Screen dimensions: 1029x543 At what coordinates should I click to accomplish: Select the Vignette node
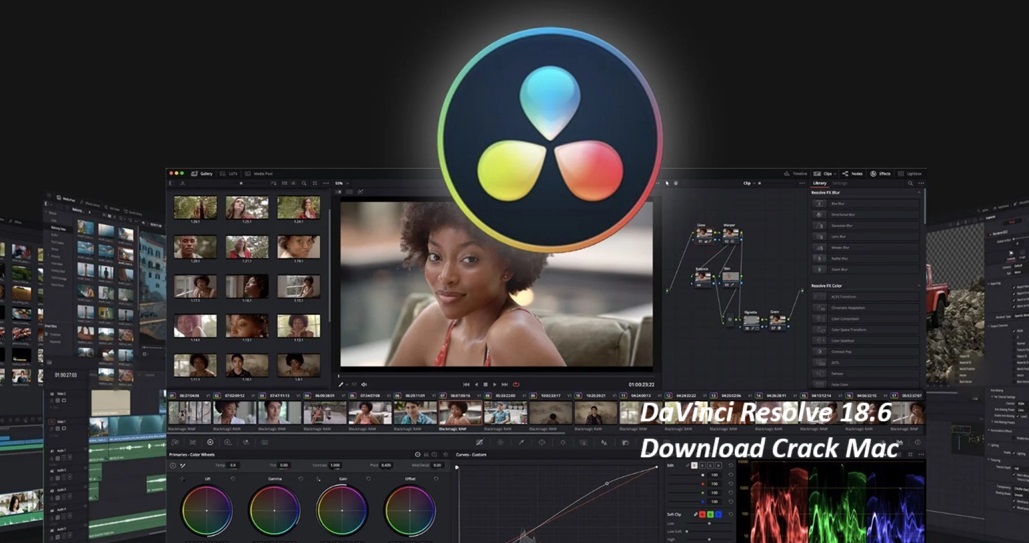[x=751, y=321]
